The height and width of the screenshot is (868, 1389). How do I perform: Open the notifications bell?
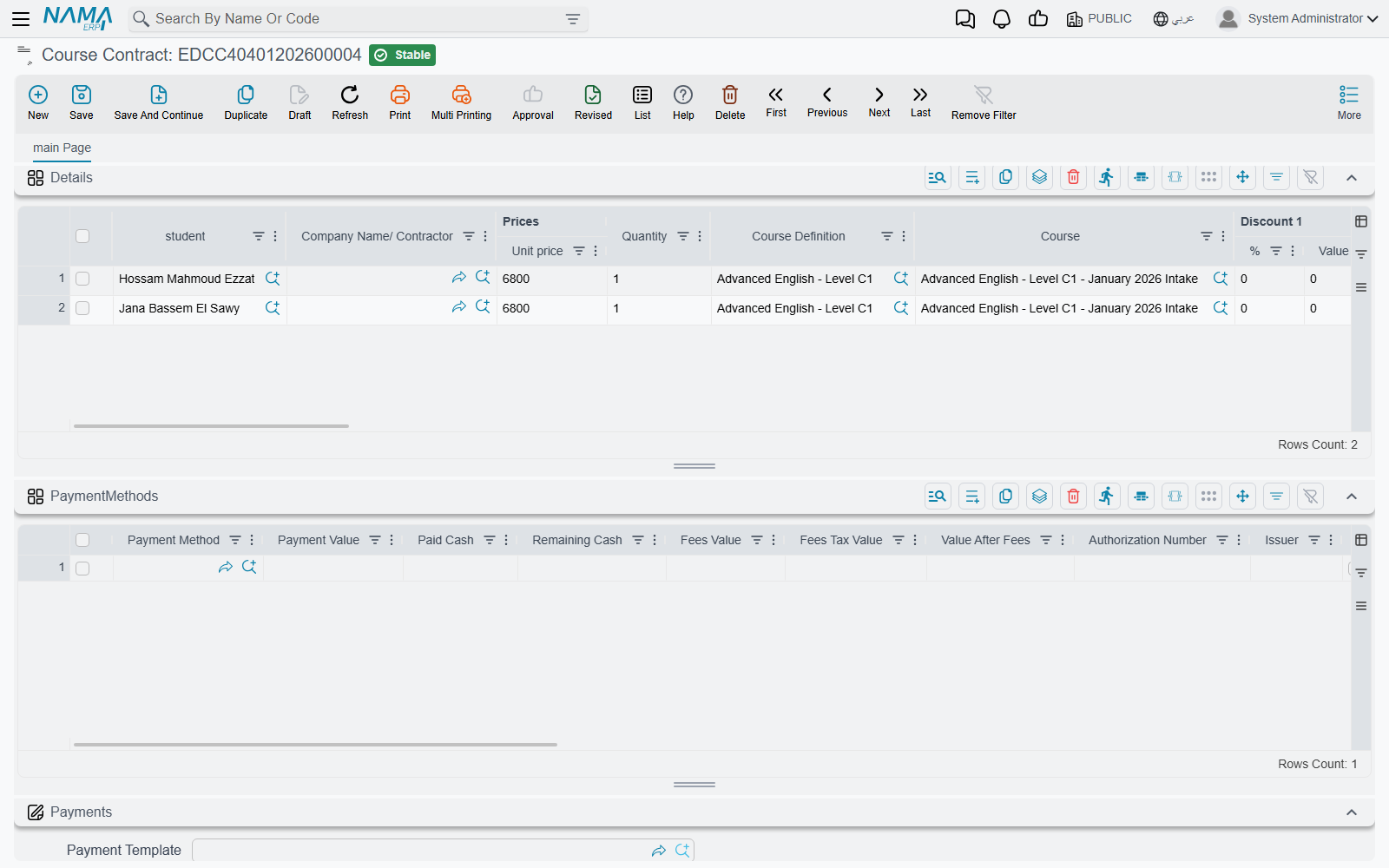click(x=1002, y=19)
